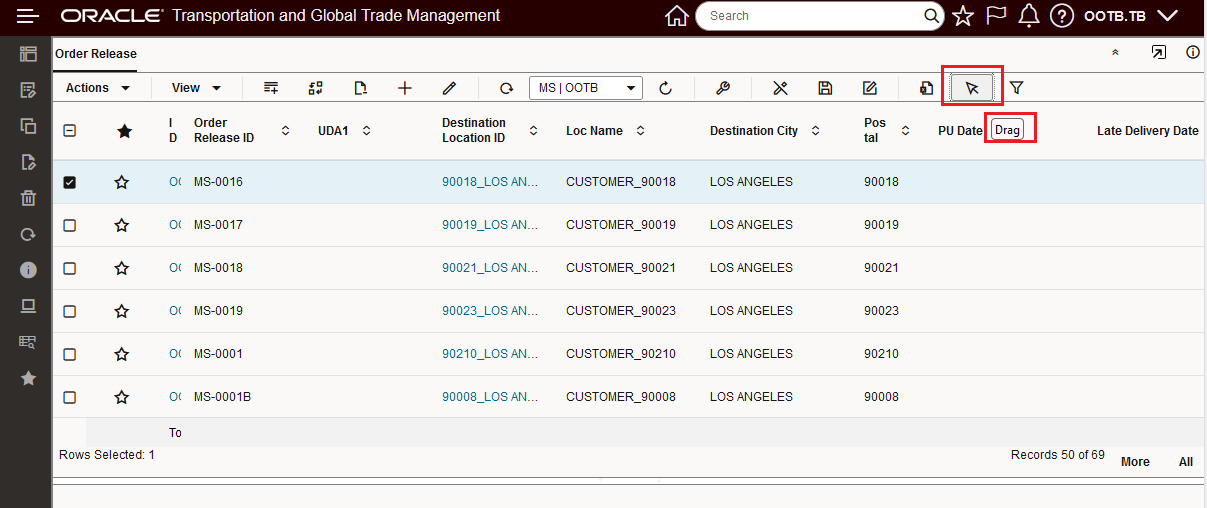This screenshot has height=508, width=1207.
Task: Click the trash icon in left sidebar
Action: [28, 198]
